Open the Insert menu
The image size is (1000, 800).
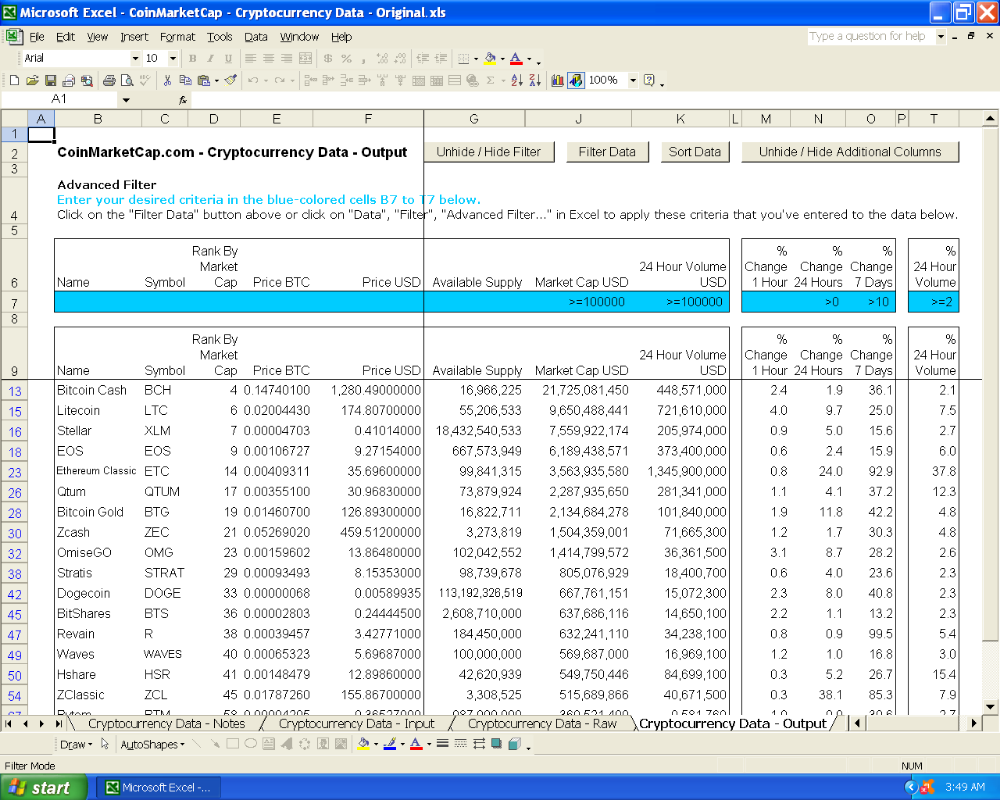134,37
